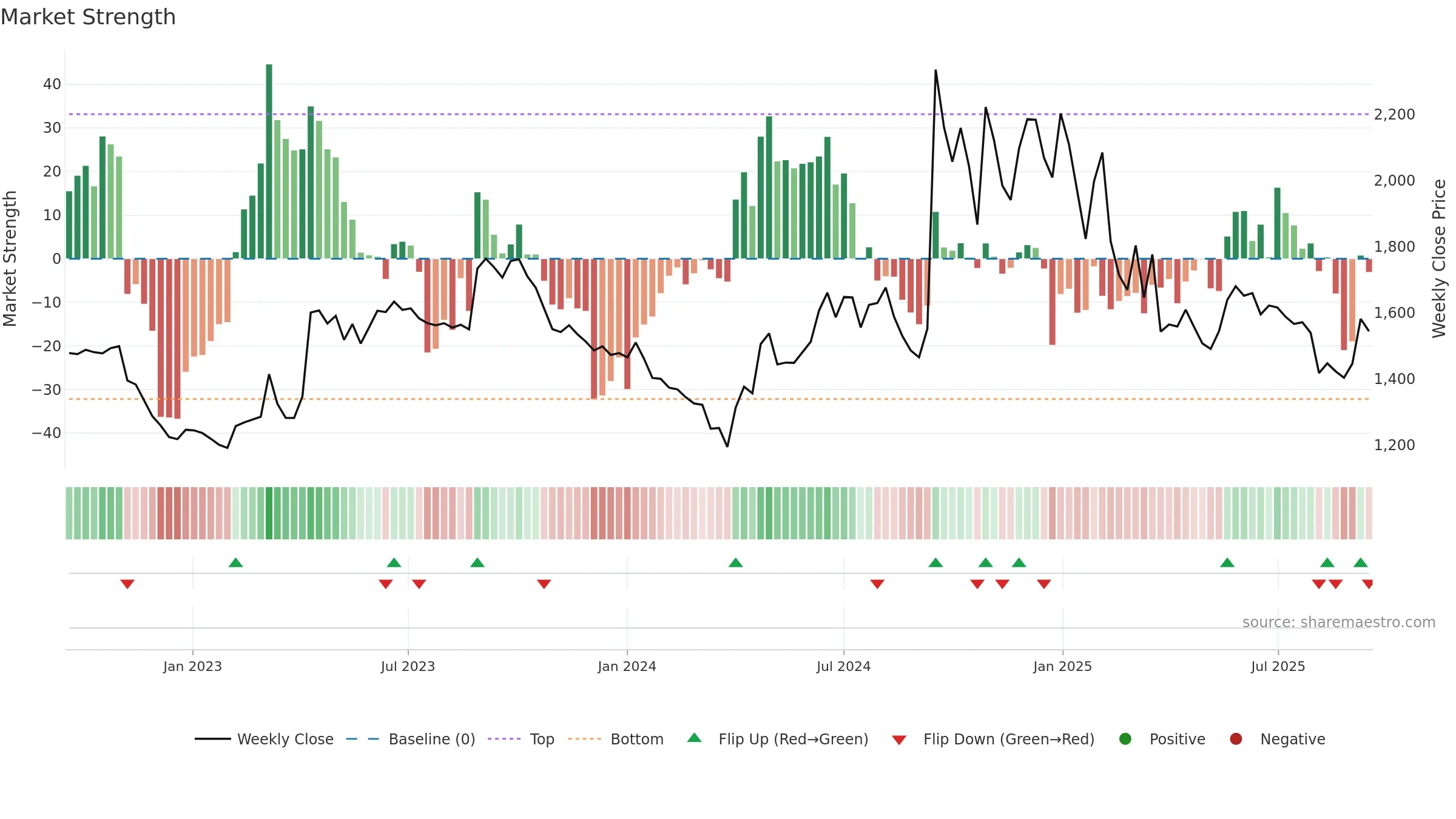1456x819 pixels.
Task: Click the Jan 2024 axis label
Action: (627, 666)
